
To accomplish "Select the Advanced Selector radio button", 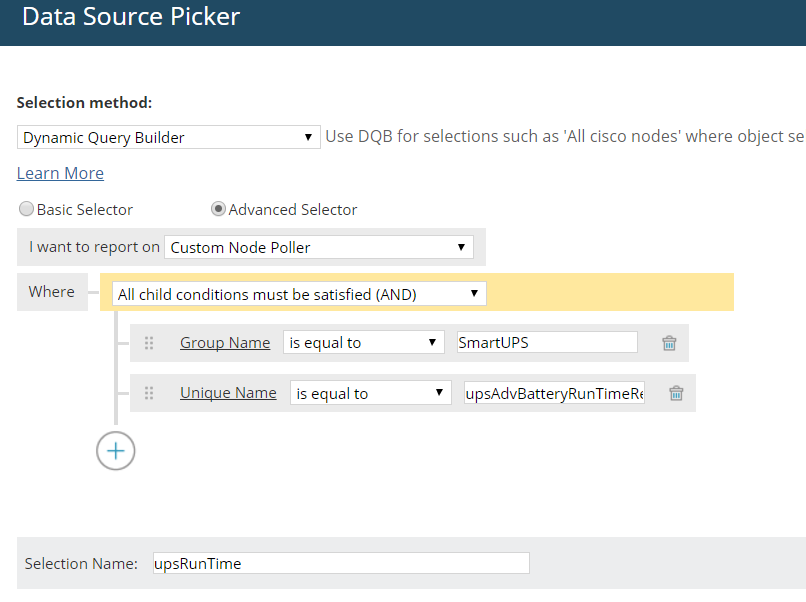I will 218,210.
